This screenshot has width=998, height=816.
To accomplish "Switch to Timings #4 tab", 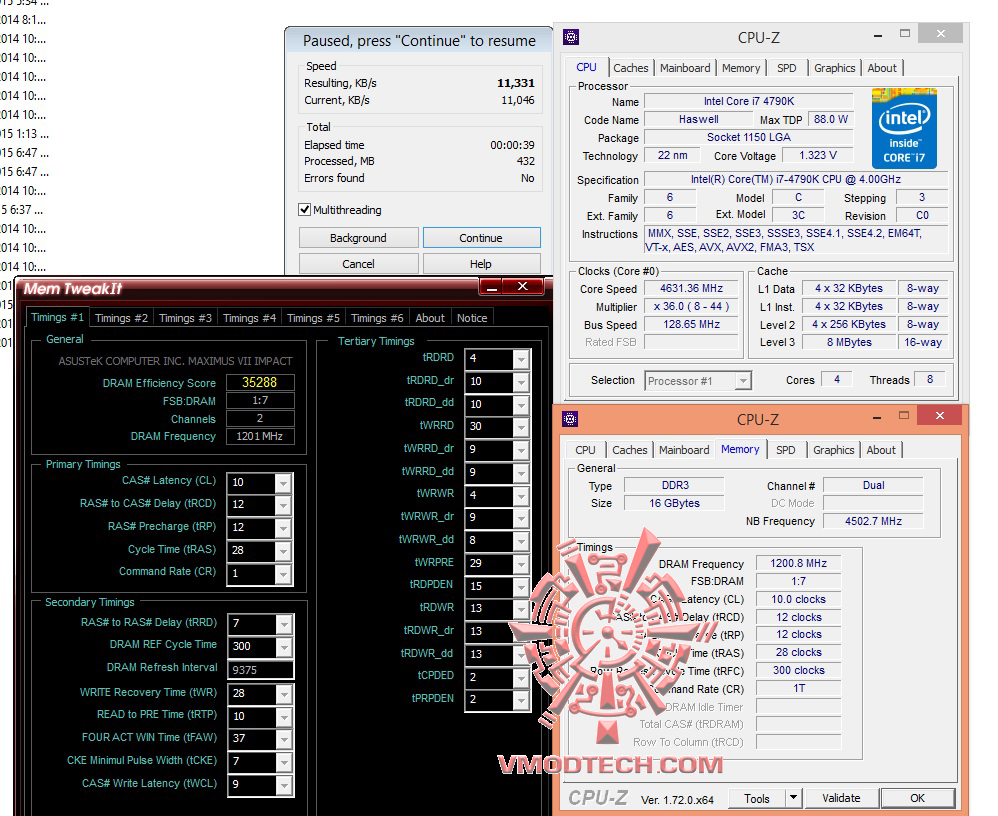I will pos(250,318).
